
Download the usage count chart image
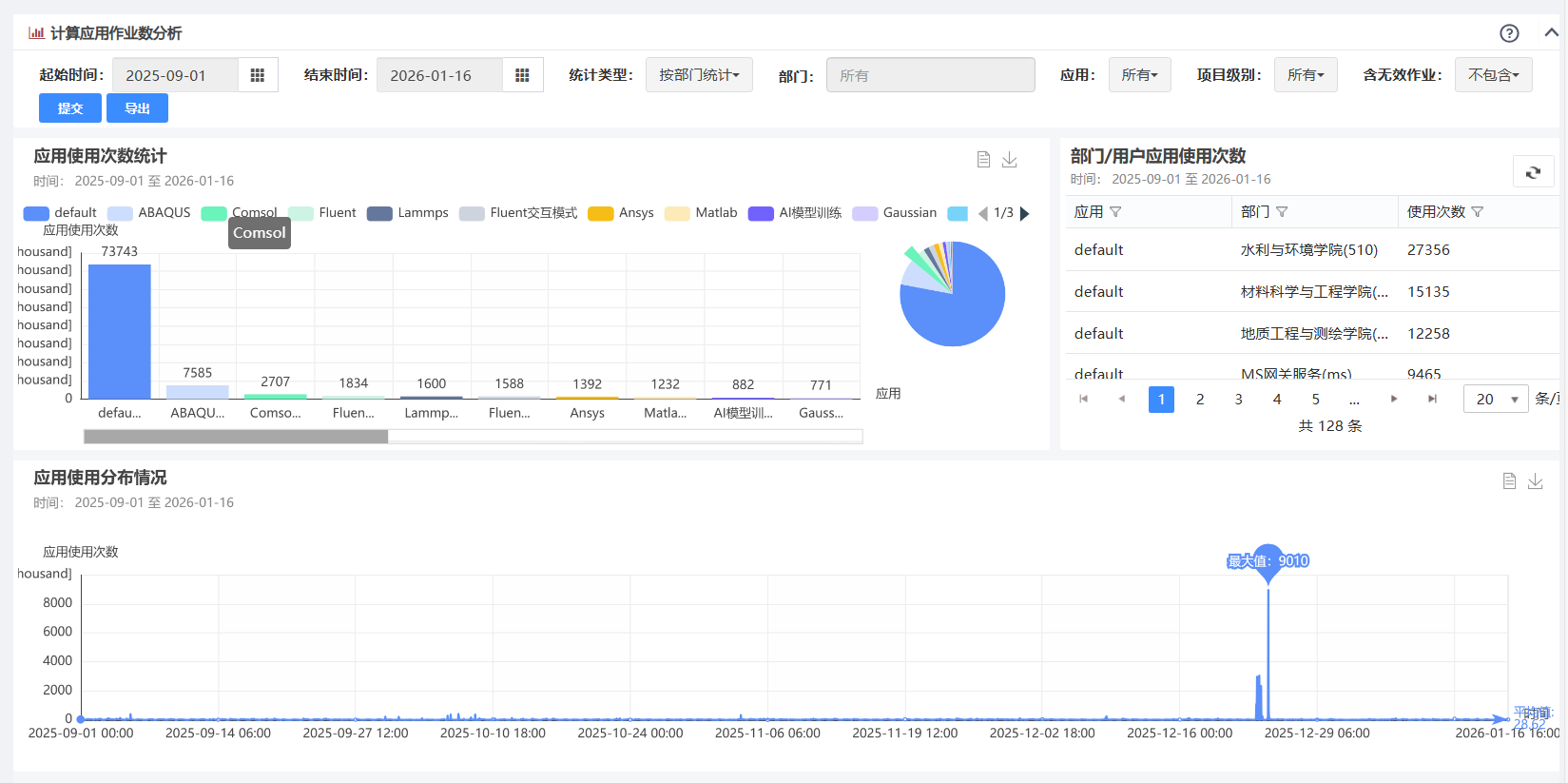pyautogui.click(x=1010, y=160)
